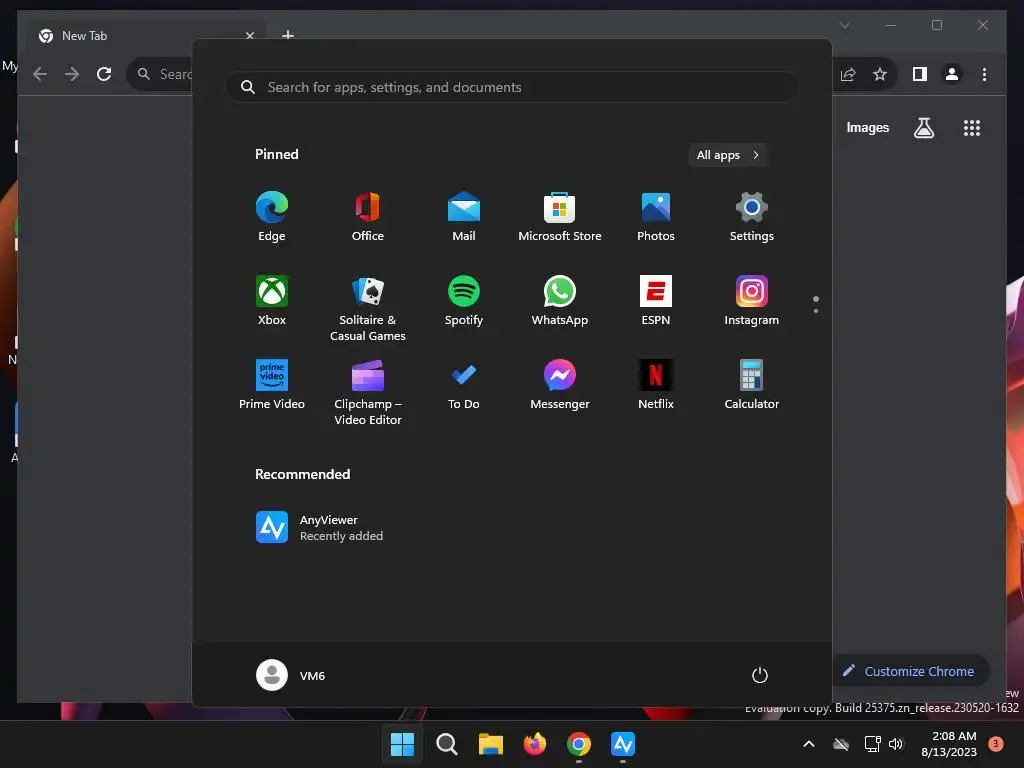This screenshot has height=768, width=1024.
Task: Open the Images link in Chrome
Action: click(x=867, y=127)
